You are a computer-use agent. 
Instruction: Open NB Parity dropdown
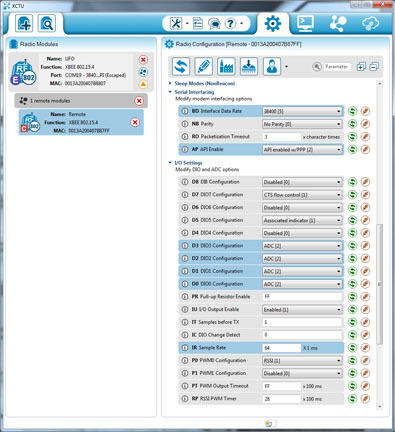(x=302, y=124)
